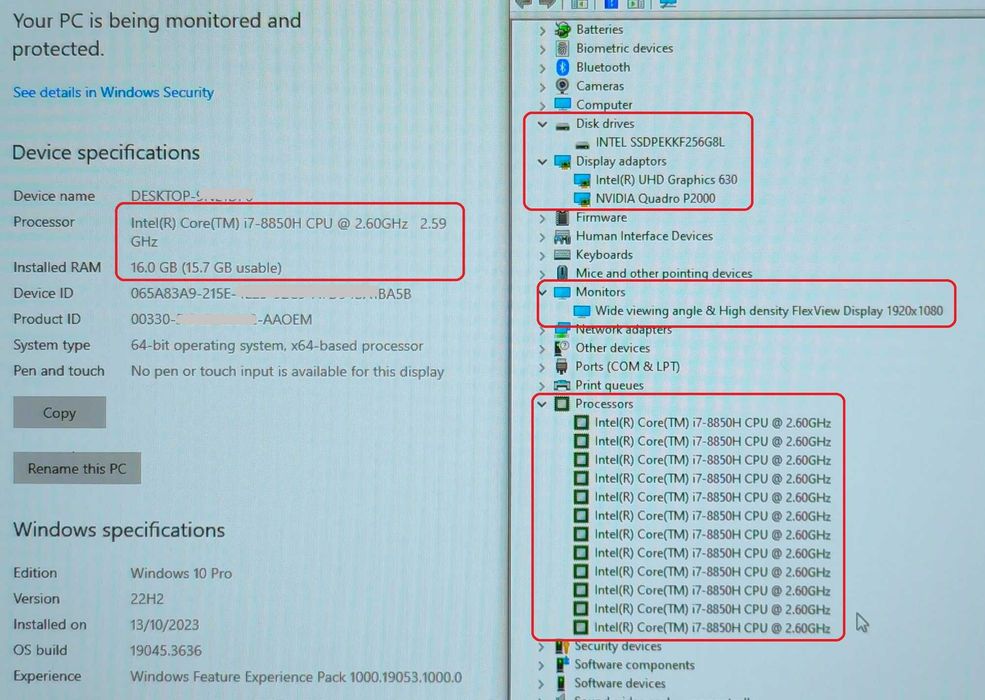
Task: Select the Cameras webcam icon
Action: (x=562, y=86)
